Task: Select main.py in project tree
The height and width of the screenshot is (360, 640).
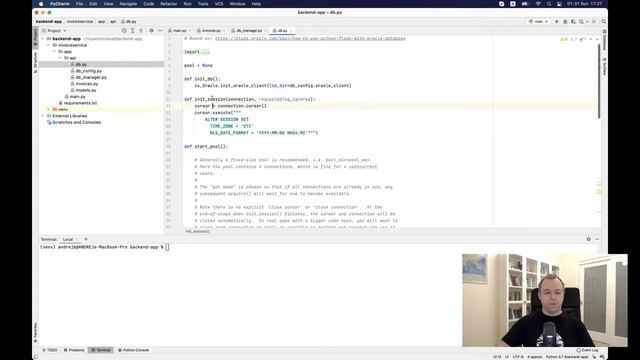Action: point(77,97)
